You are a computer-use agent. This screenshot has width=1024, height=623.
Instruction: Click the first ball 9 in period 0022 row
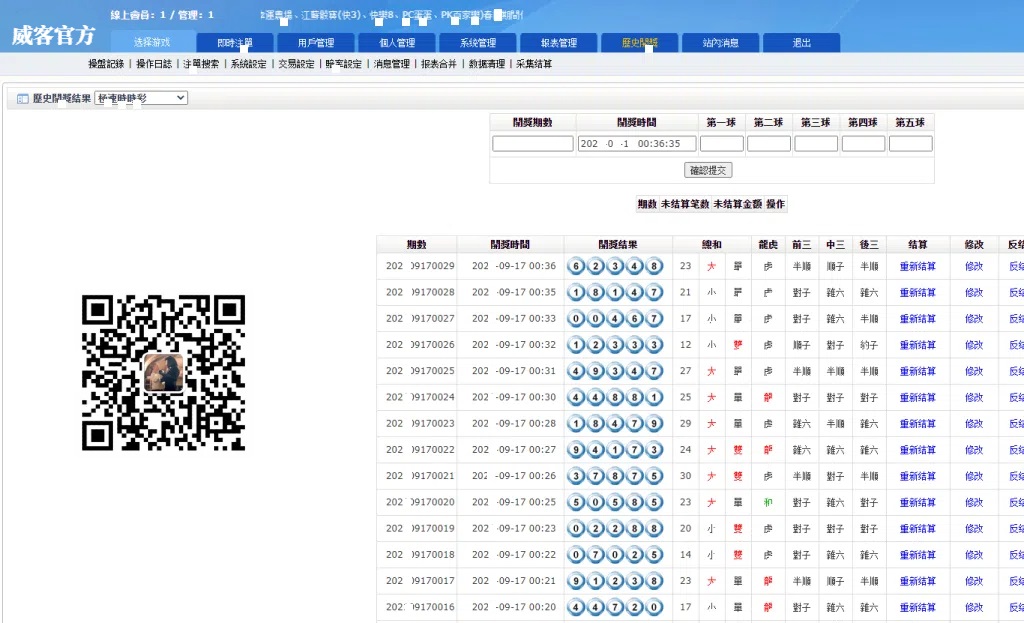(576, 450)
